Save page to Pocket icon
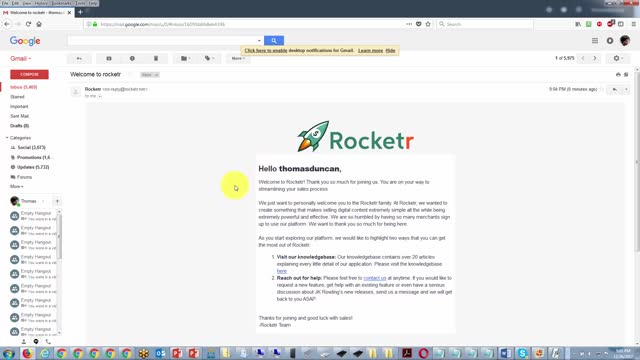 tap(418, 24)
